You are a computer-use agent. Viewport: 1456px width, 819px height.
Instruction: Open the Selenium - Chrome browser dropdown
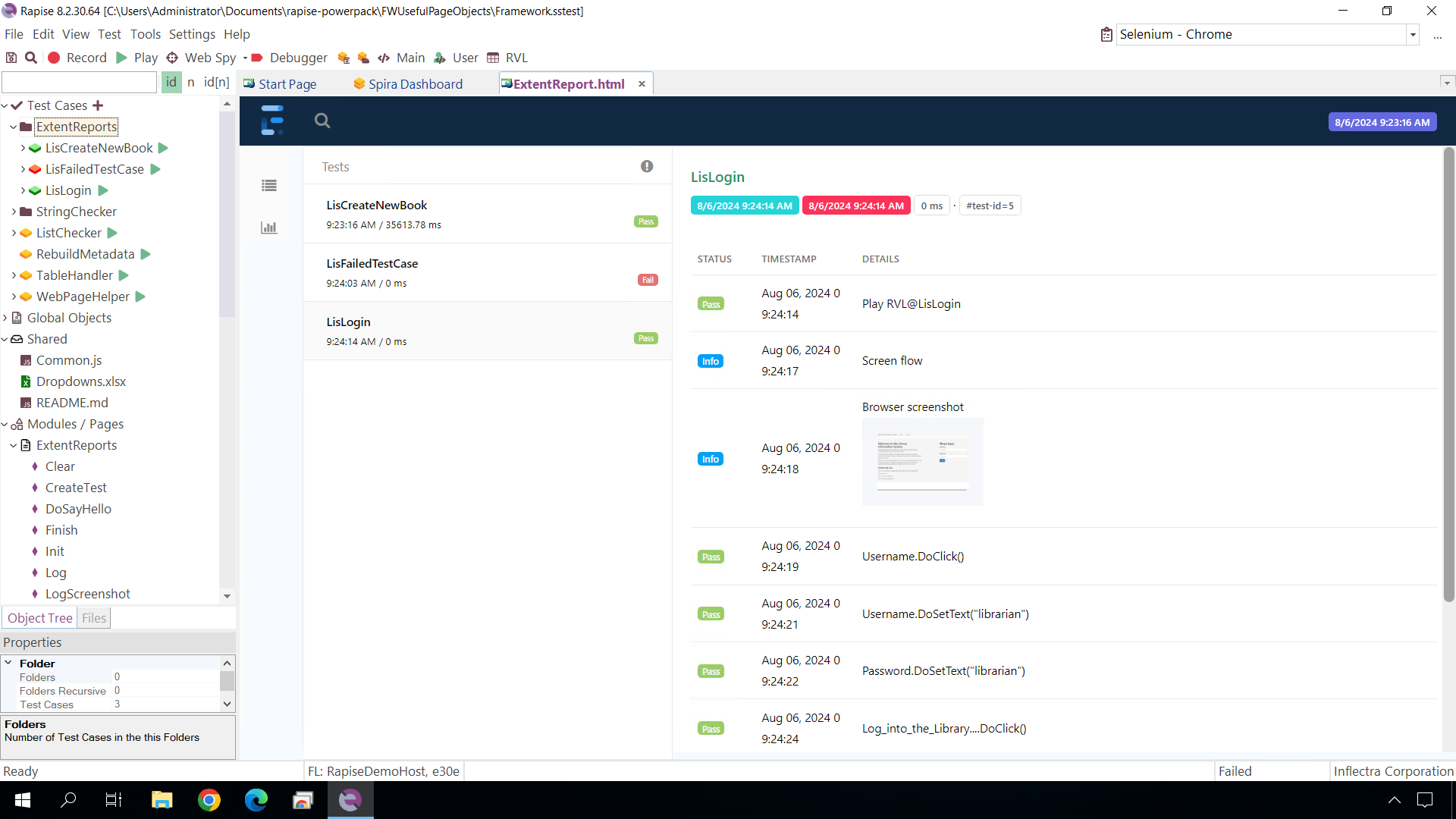(1414, 34)
